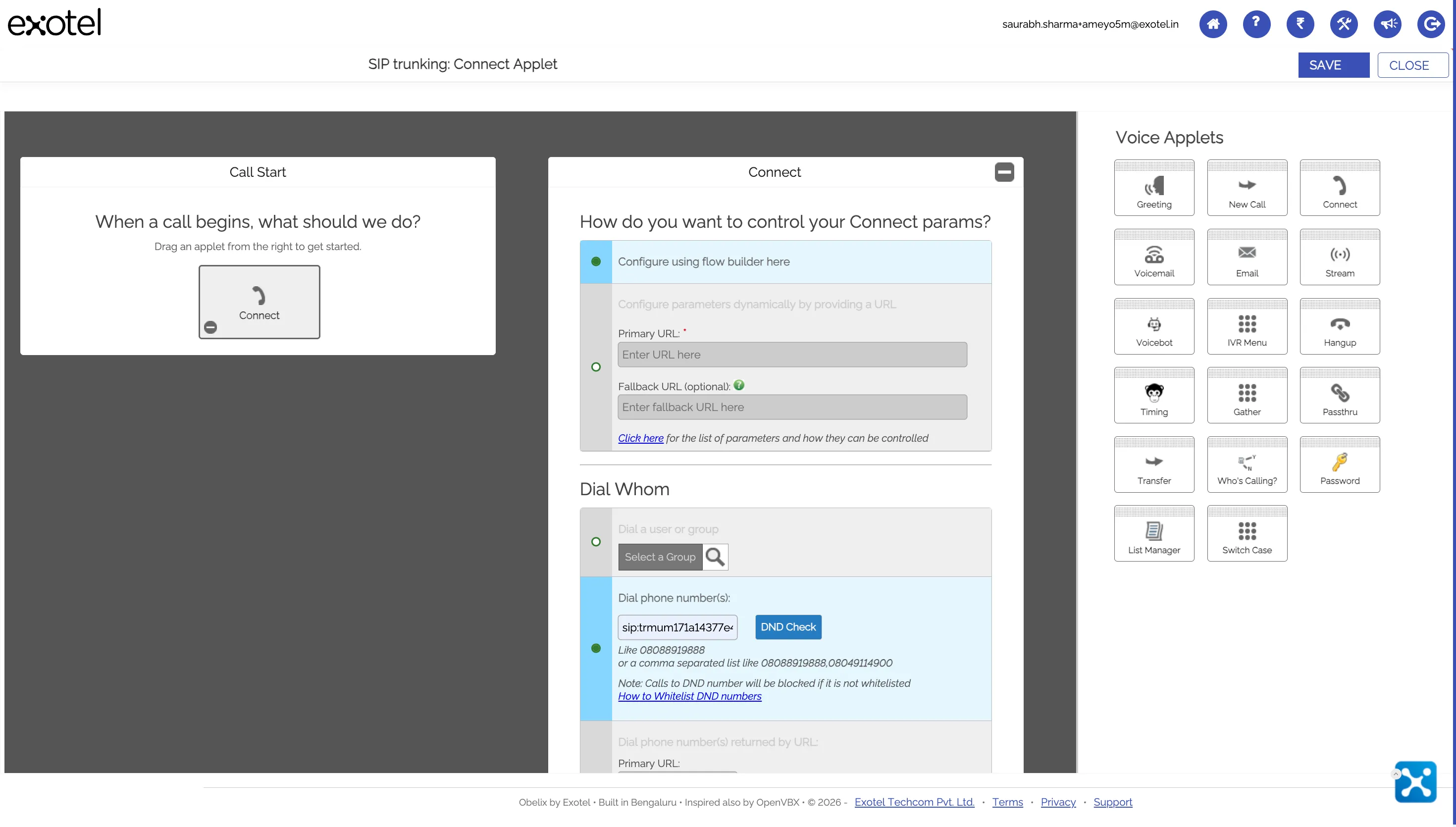Image resolution: width=1456 pixels, height=827 pixels.
Task: Select the Passthru applet
Action: point(1340,395)
